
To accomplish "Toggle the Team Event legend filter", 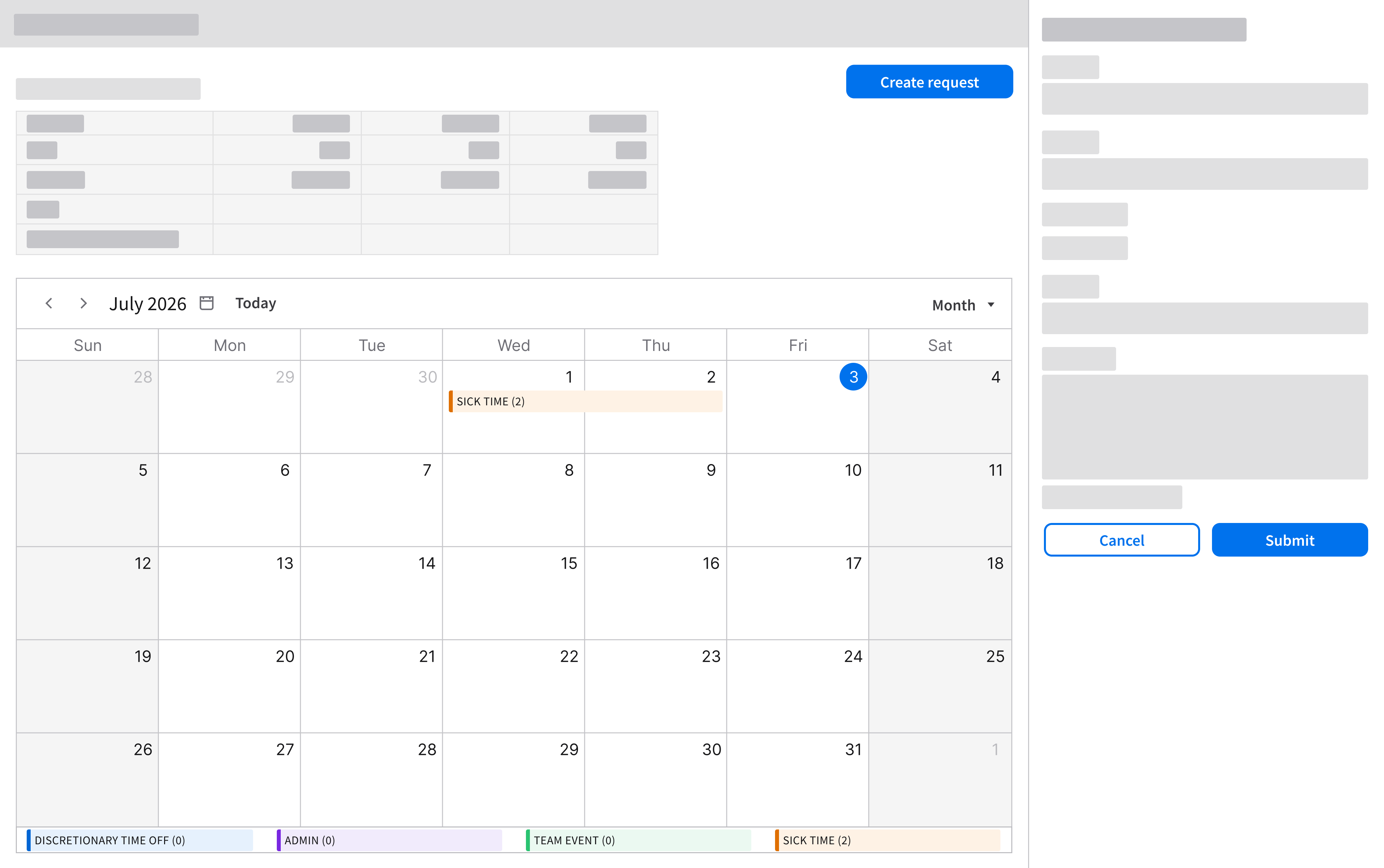I will pos(638,840).
